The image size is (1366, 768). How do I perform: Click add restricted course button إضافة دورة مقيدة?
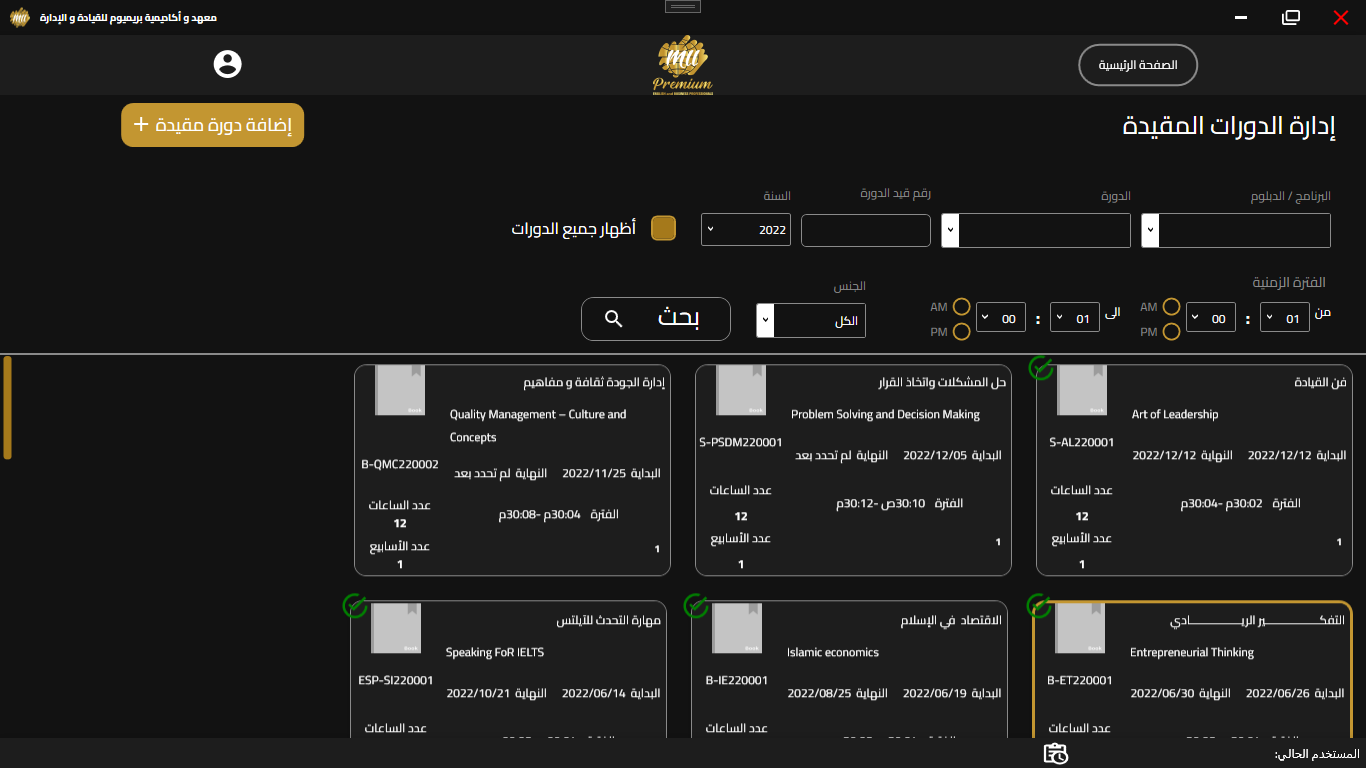213,125
